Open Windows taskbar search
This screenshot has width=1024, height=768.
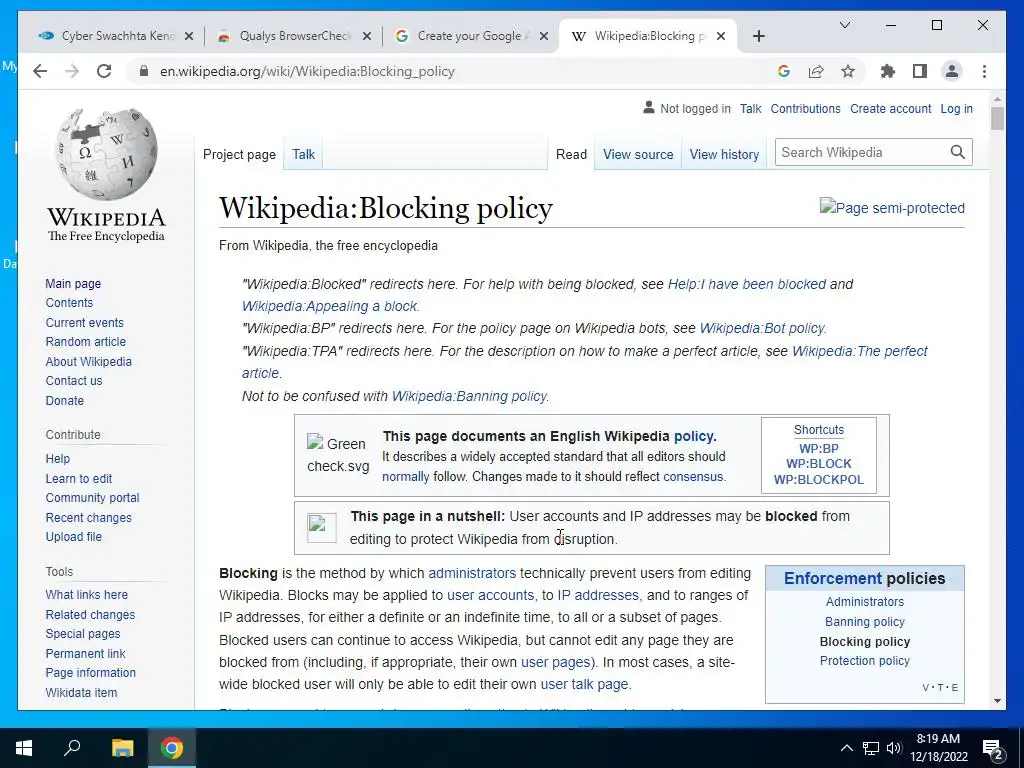coord(72,748)
